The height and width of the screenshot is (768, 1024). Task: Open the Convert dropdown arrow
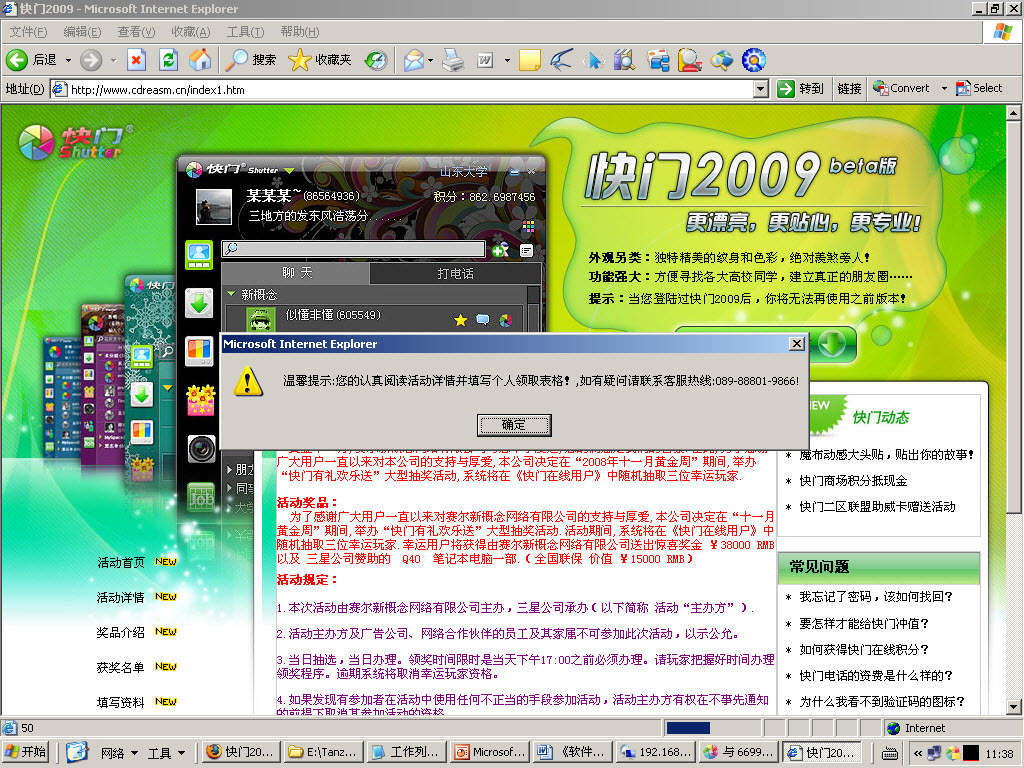click(944, 88)
